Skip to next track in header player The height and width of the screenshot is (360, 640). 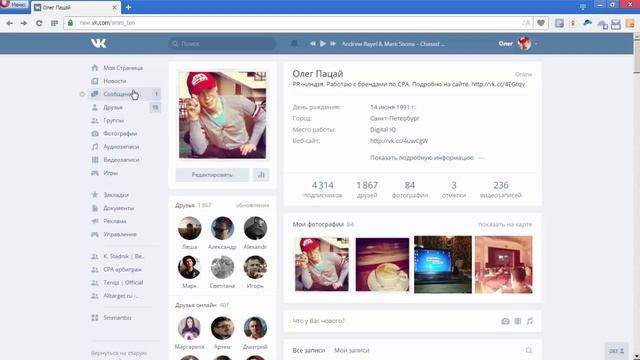(333, 44)
